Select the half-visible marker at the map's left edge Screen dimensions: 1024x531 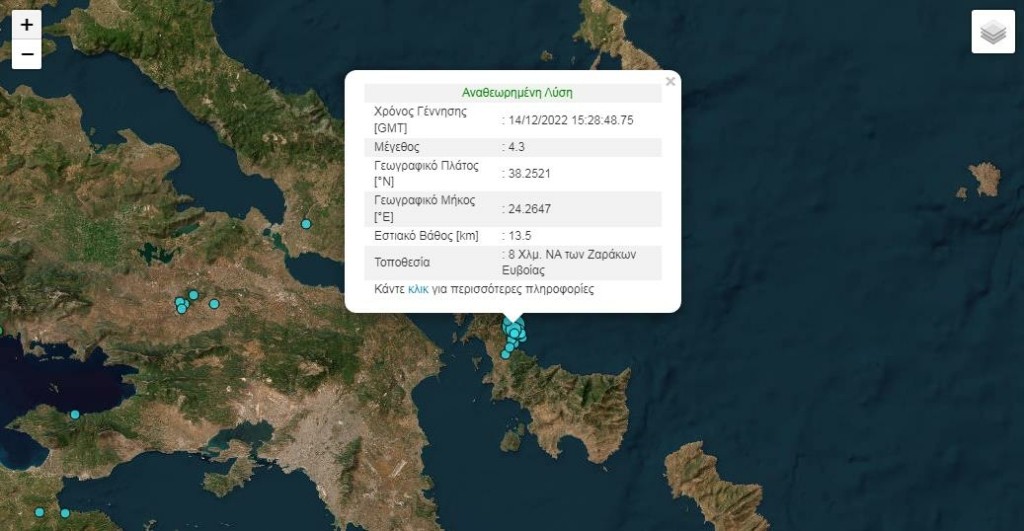(1, 331)
